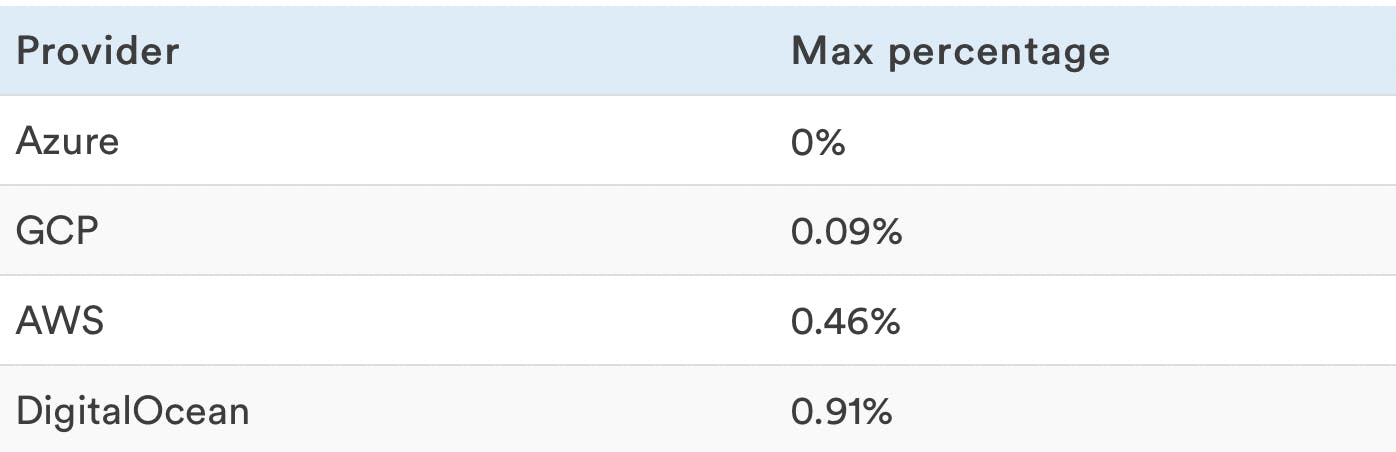Image resolution: width=1396 pixels, height=452 pixels.
Task: Select the DigitalOcean provider cell
Action: point(132,411)
